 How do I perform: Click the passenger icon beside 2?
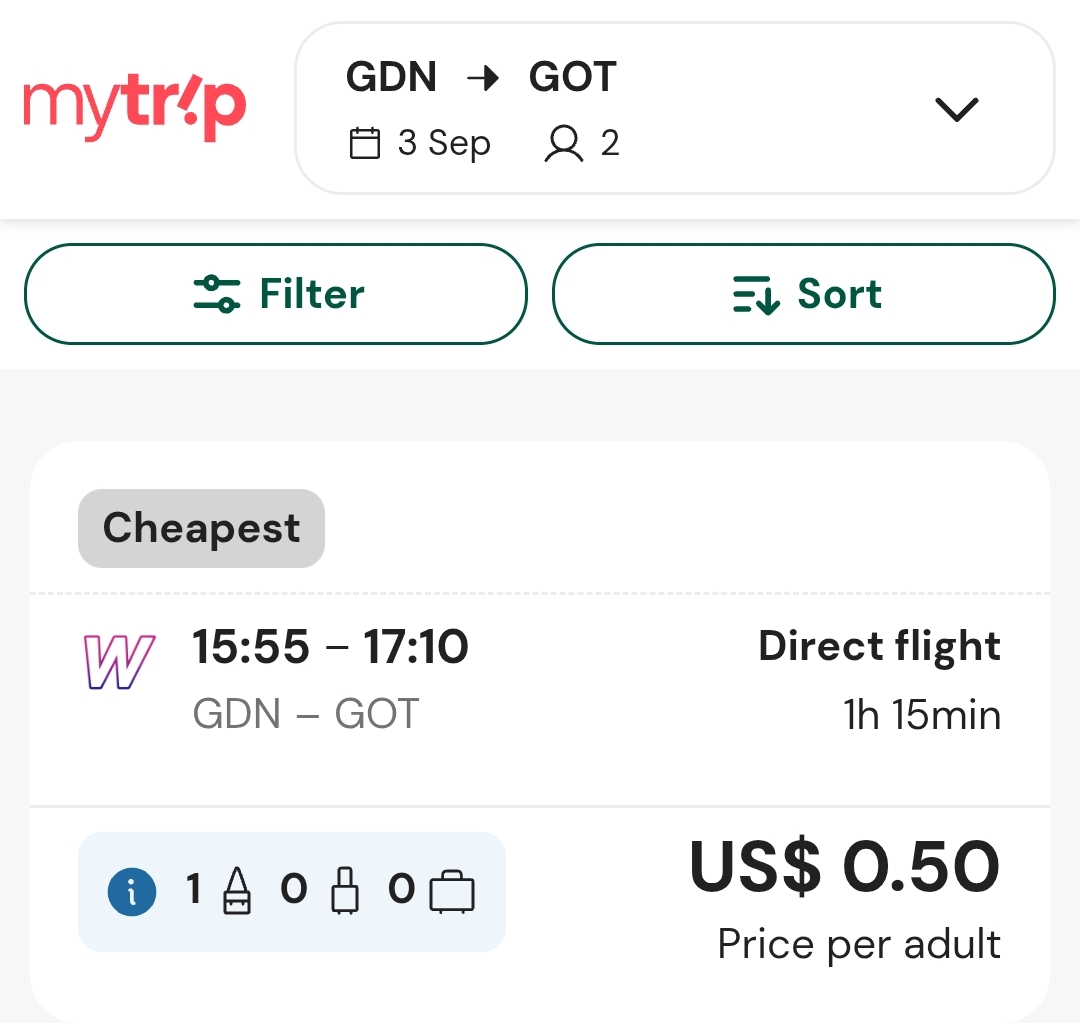pos(563,143)
